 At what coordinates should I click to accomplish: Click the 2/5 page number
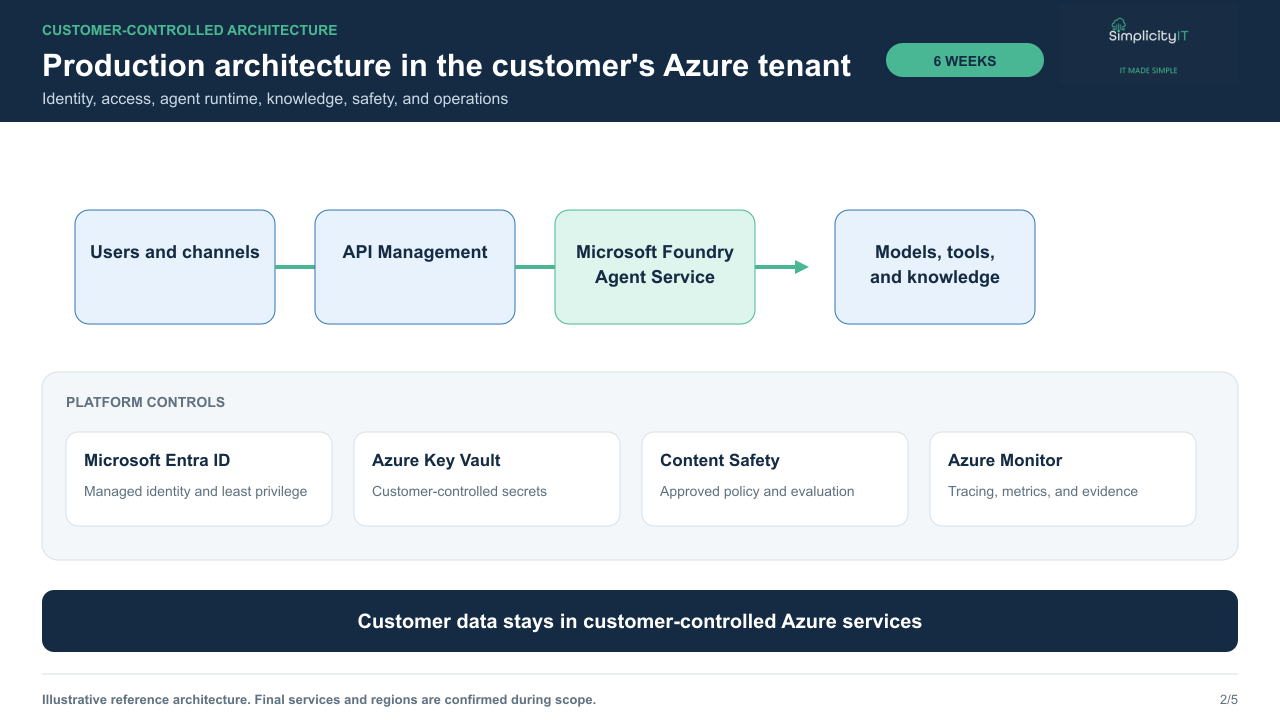point(1229,700)
